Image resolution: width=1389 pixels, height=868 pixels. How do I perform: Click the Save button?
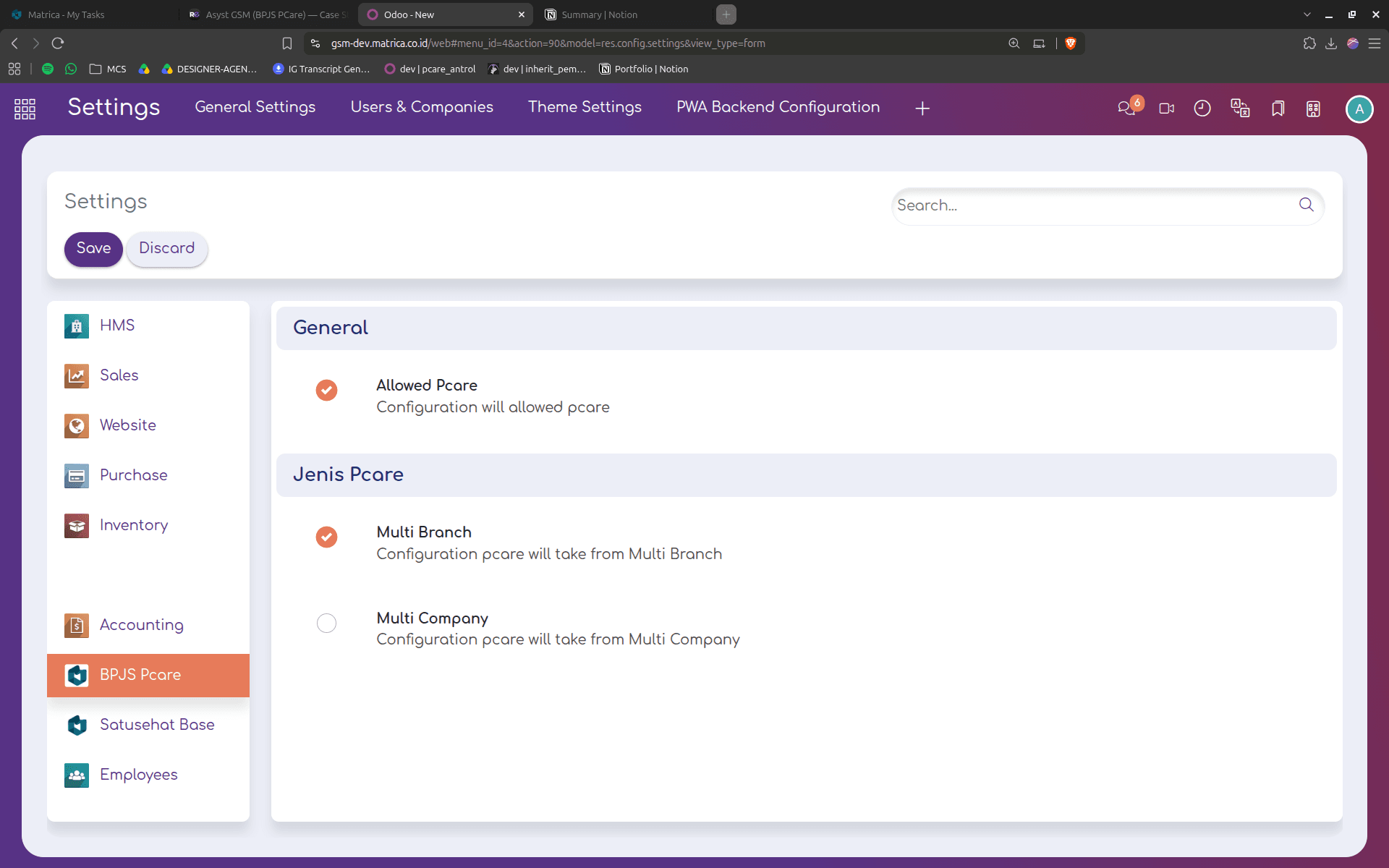93,248
